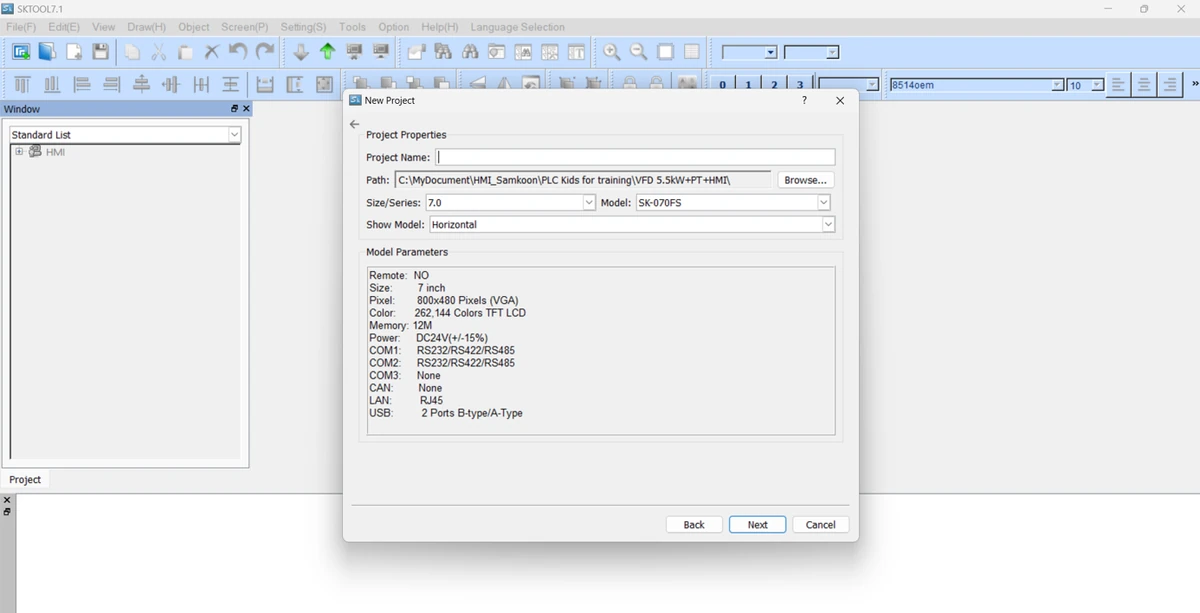
Task: Click the Align Right text icon
Action: (1170, 85)
